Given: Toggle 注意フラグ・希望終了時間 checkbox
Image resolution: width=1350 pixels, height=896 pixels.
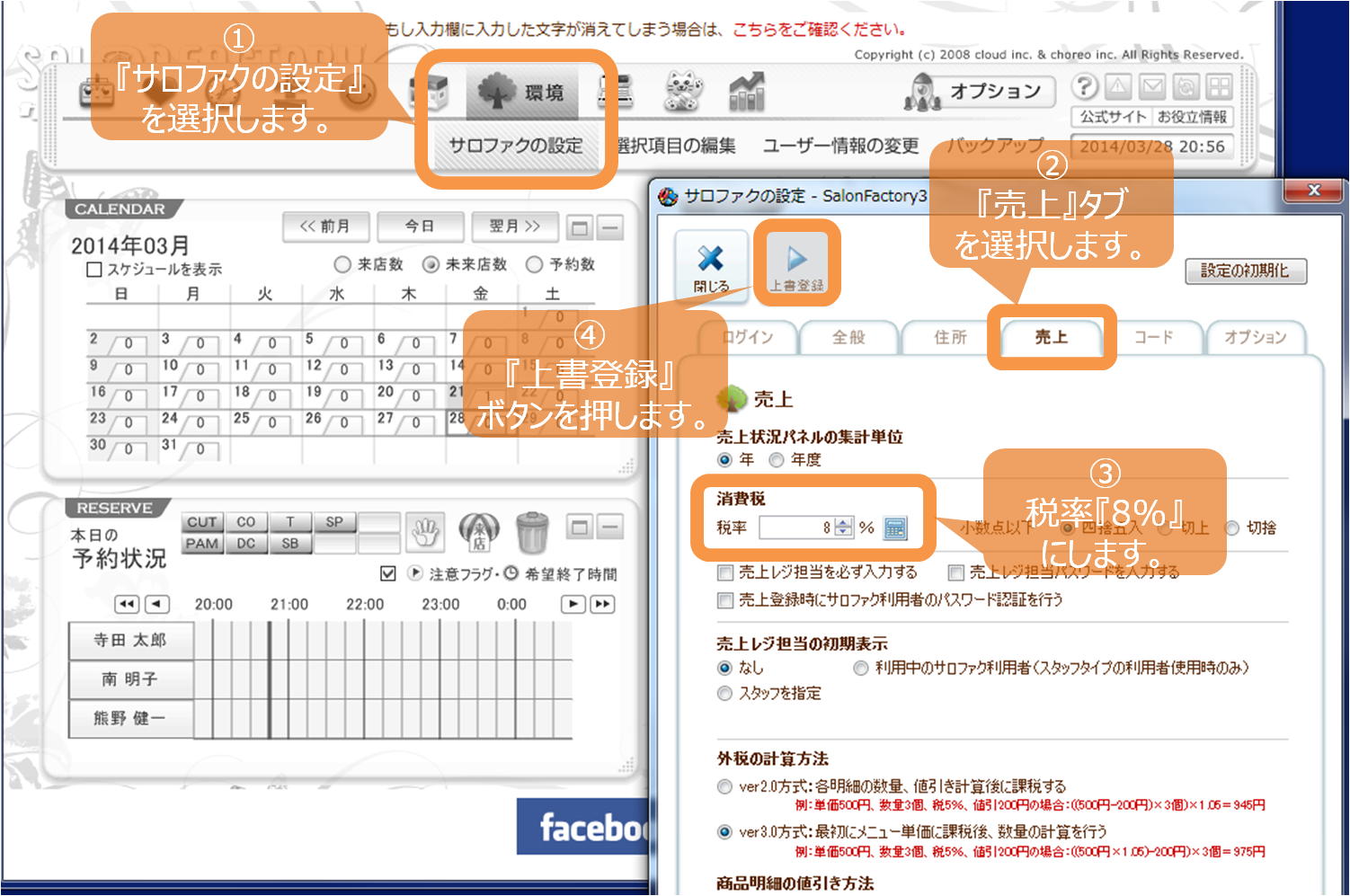Looking at the screenshot, I should pos(387,573).
